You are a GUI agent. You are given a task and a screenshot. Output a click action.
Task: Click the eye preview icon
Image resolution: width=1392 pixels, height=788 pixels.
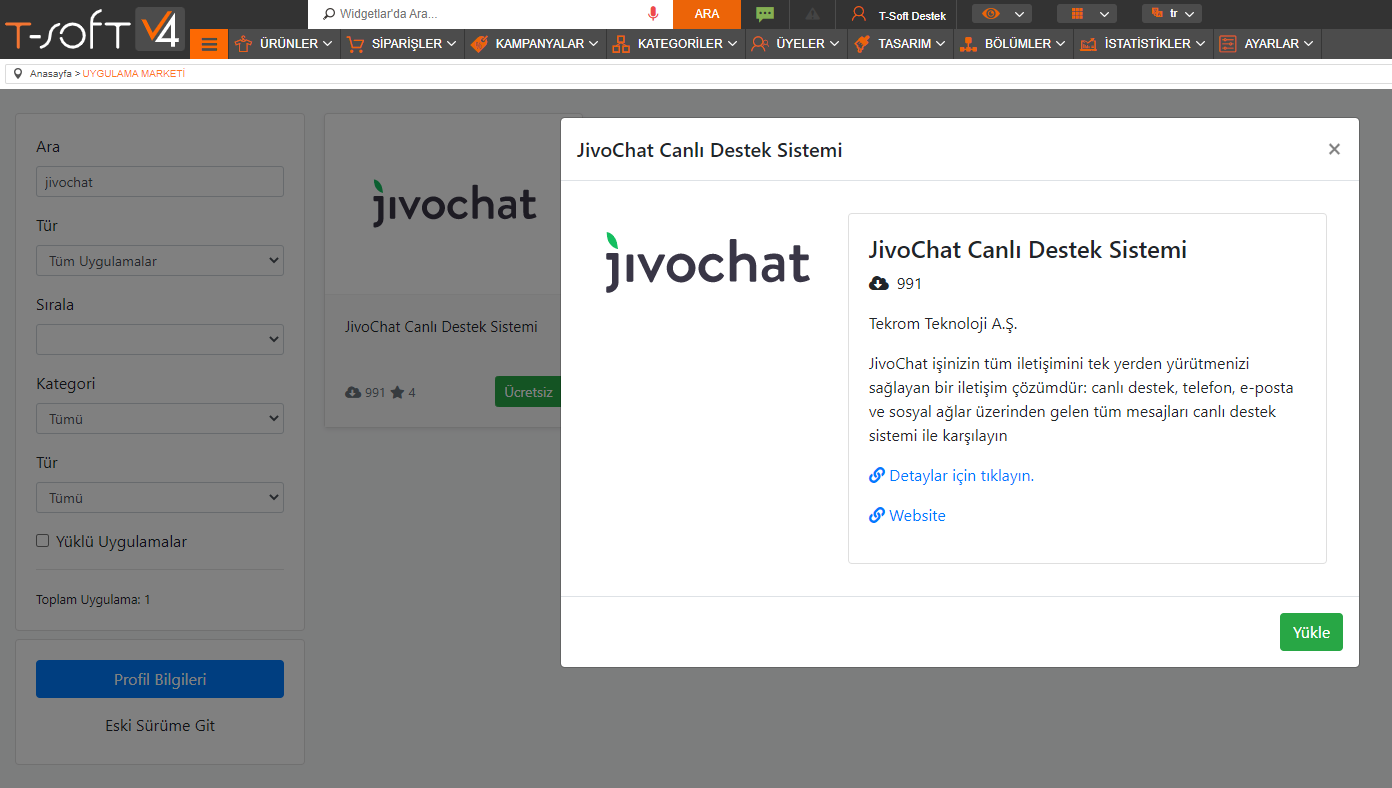[x=991, y=14]
